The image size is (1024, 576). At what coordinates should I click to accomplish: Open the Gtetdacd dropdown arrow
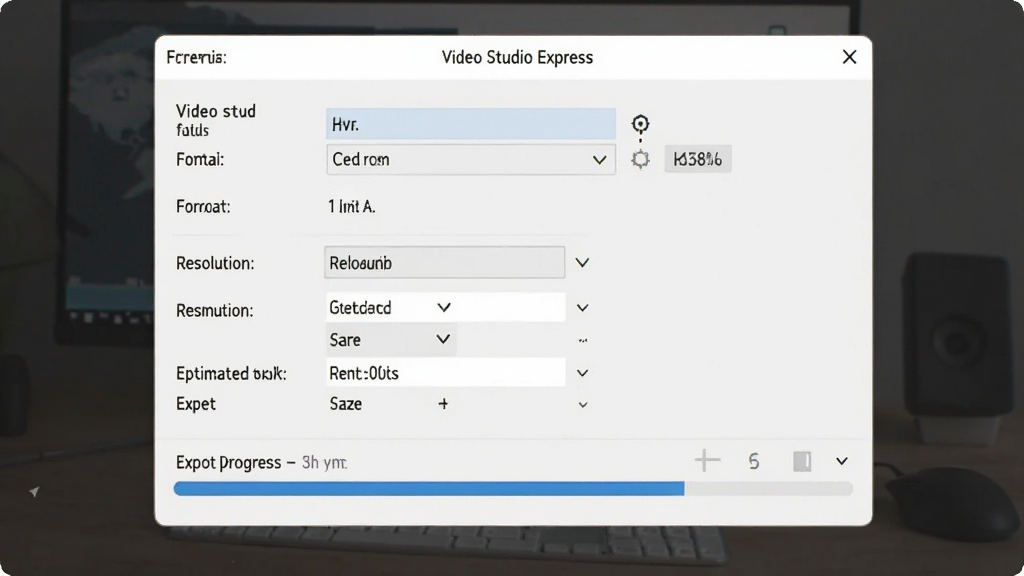tap(443, 307)
